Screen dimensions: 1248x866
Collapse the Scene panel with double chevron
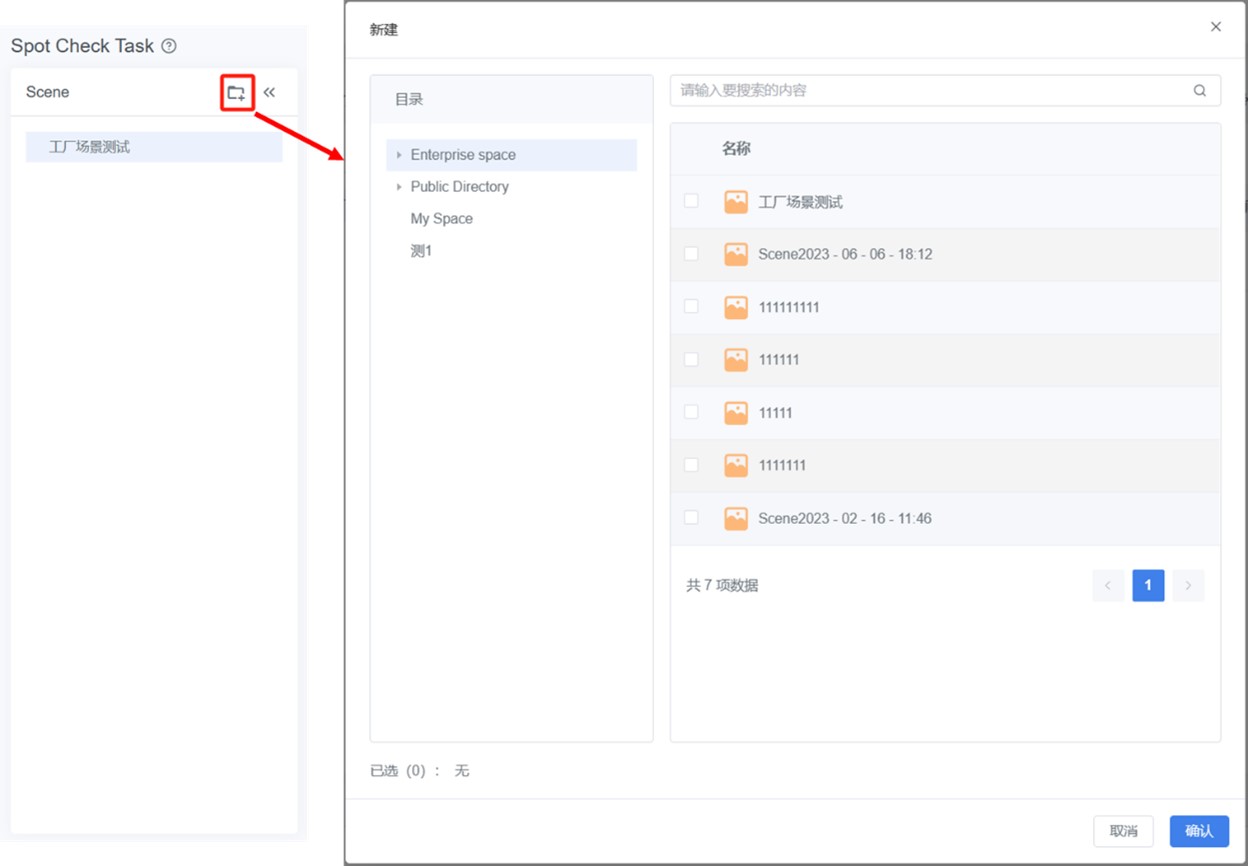269,93
